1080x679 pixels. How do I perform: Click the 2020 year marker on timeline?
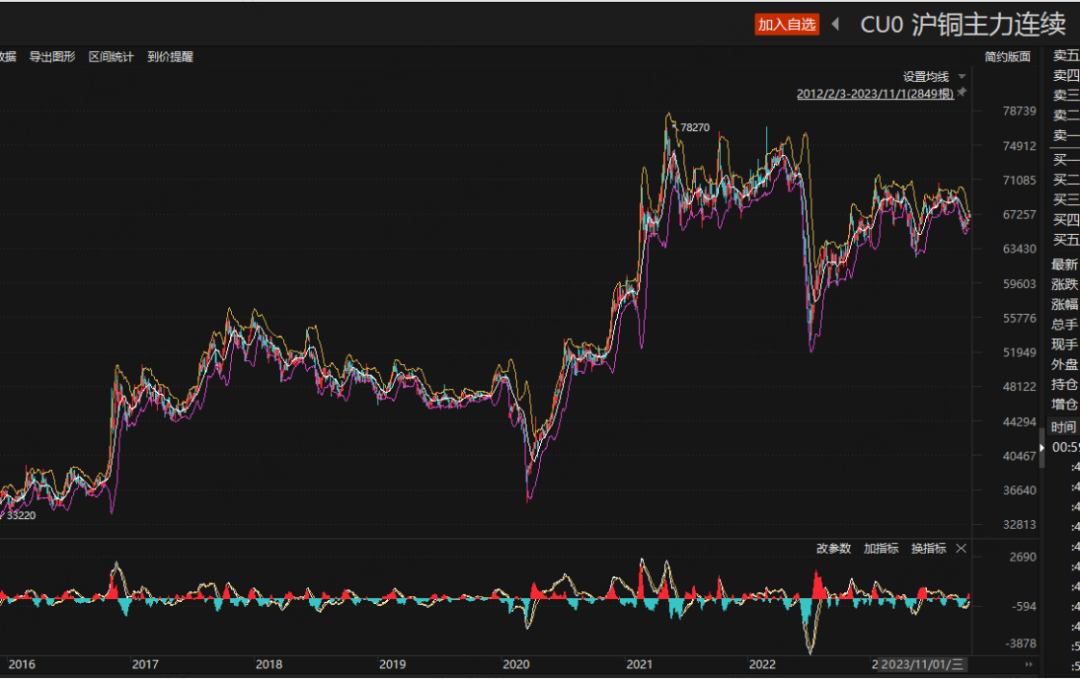coord(515,664)
